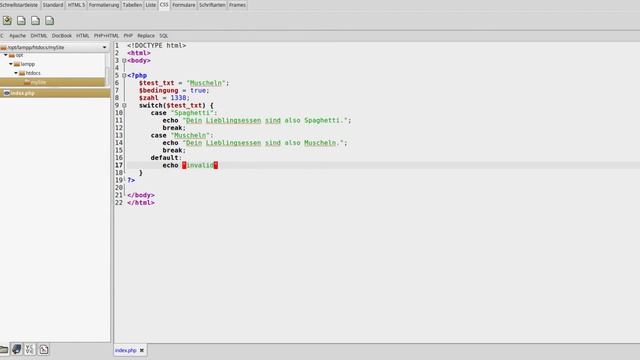Click the closing </html> tag
Viewport: 640px width, 360px height.
tap(141, 202)
